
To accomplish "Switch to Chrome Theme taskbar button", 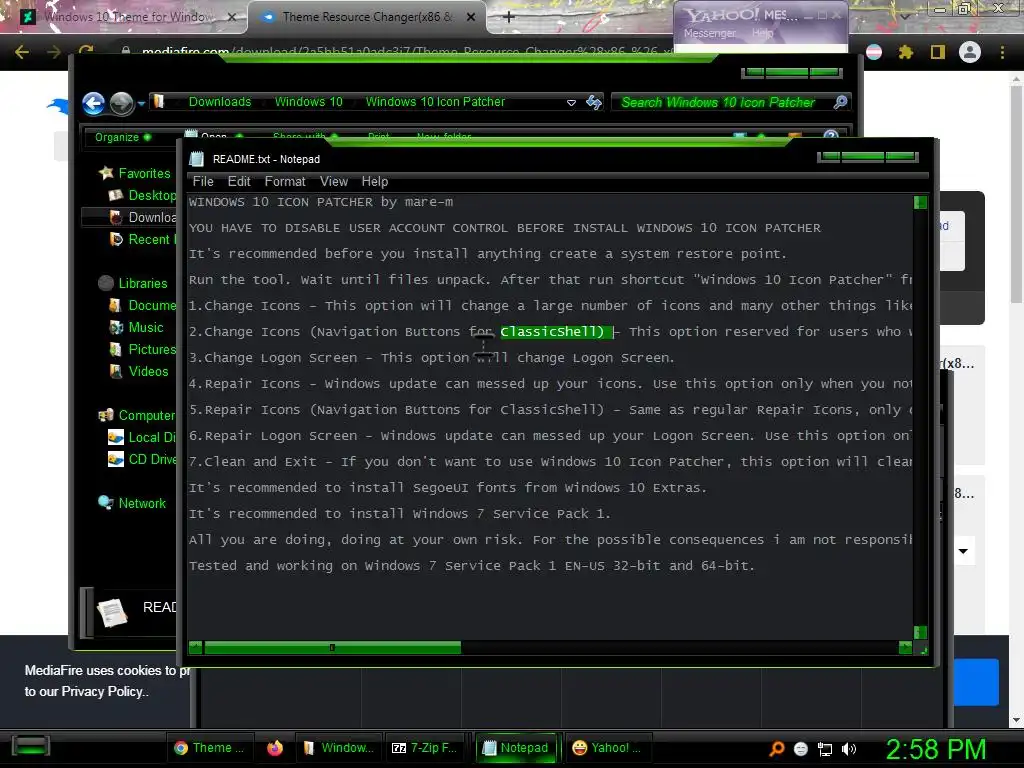I will click(209, 748).
